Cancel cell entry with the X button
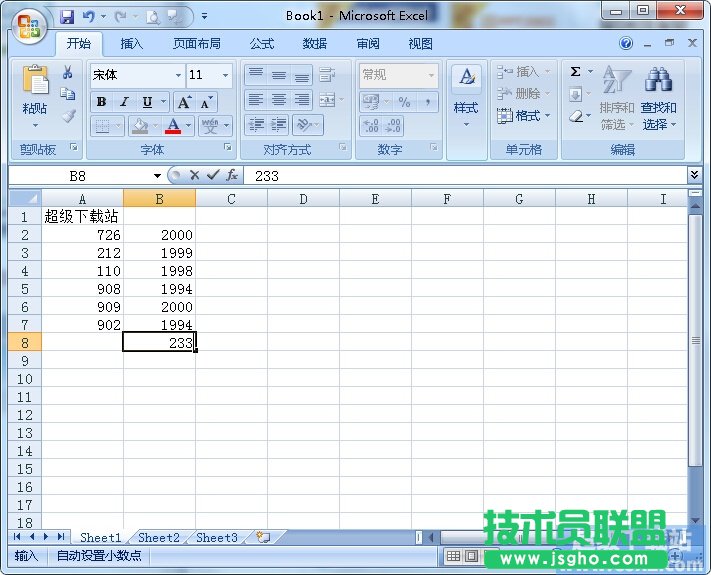711x575 pixels. click(194, 175)
